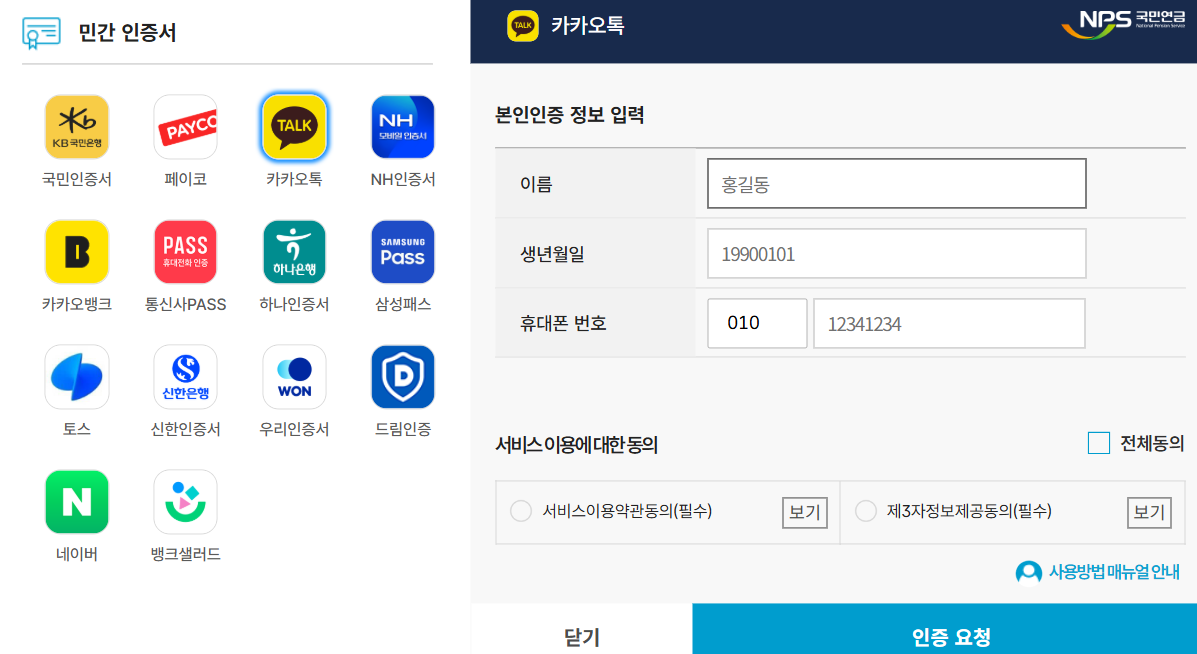Viewport: 1197px width, 654px height.
Task: Focus the 생년월일 input field
Action: pyautogui.click(x=896, y=253)
